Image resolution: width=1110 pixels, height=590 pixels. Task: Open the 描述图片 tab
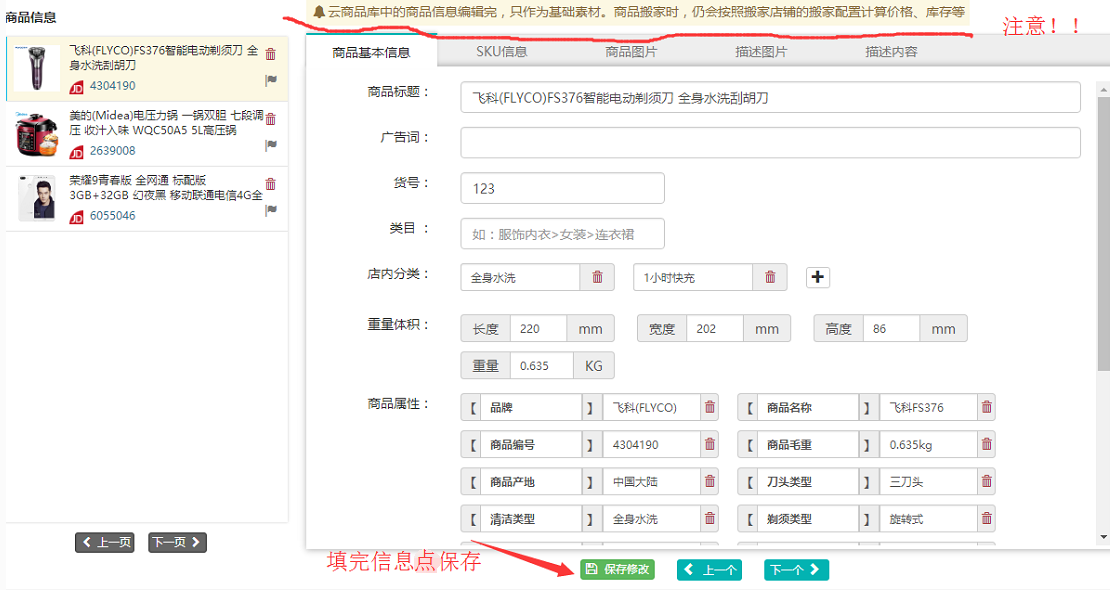coord(761,52)
